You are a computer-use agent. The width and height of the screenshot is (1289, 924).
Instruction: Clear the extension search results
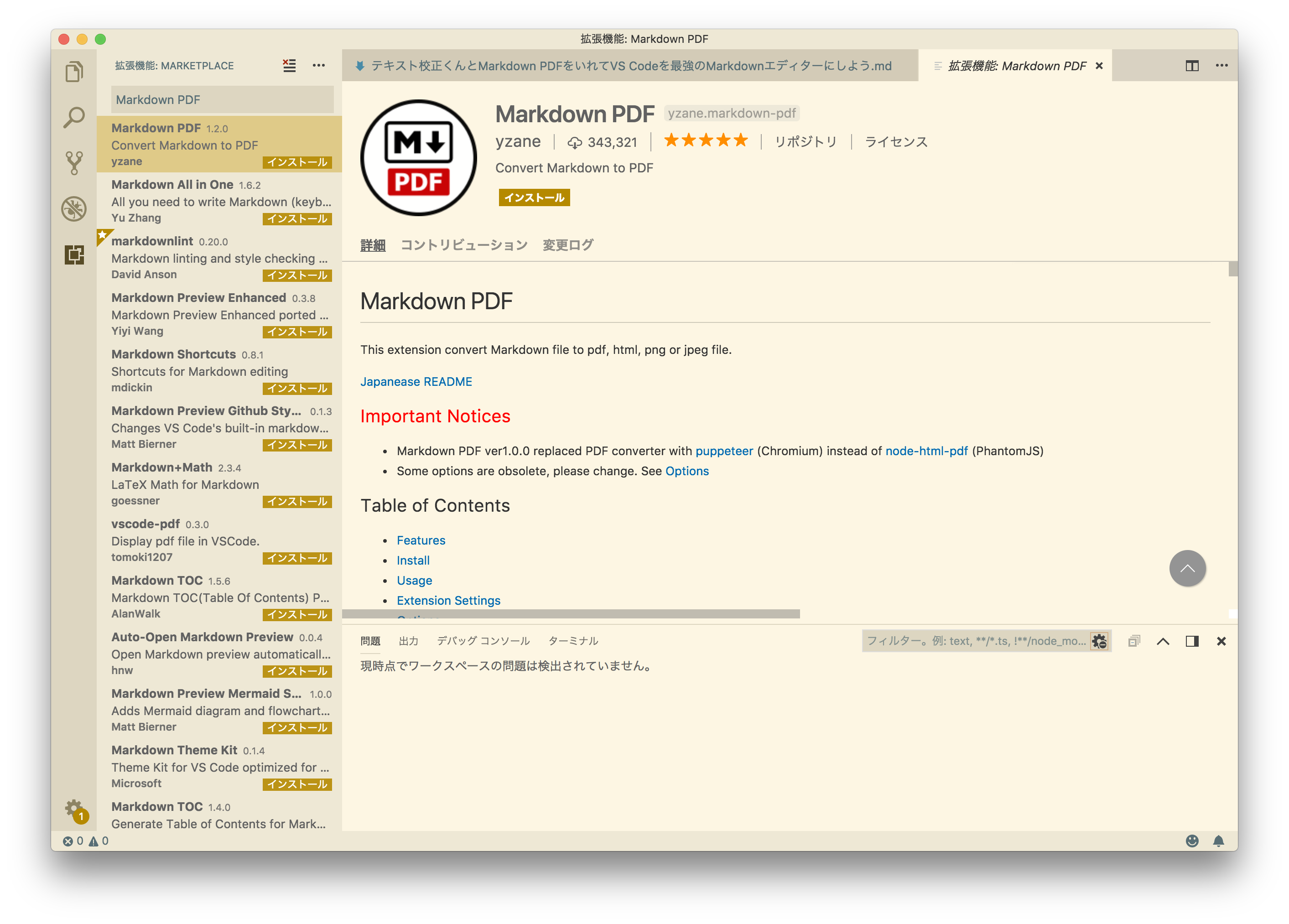pyautogui.click(x=289, y=65)
